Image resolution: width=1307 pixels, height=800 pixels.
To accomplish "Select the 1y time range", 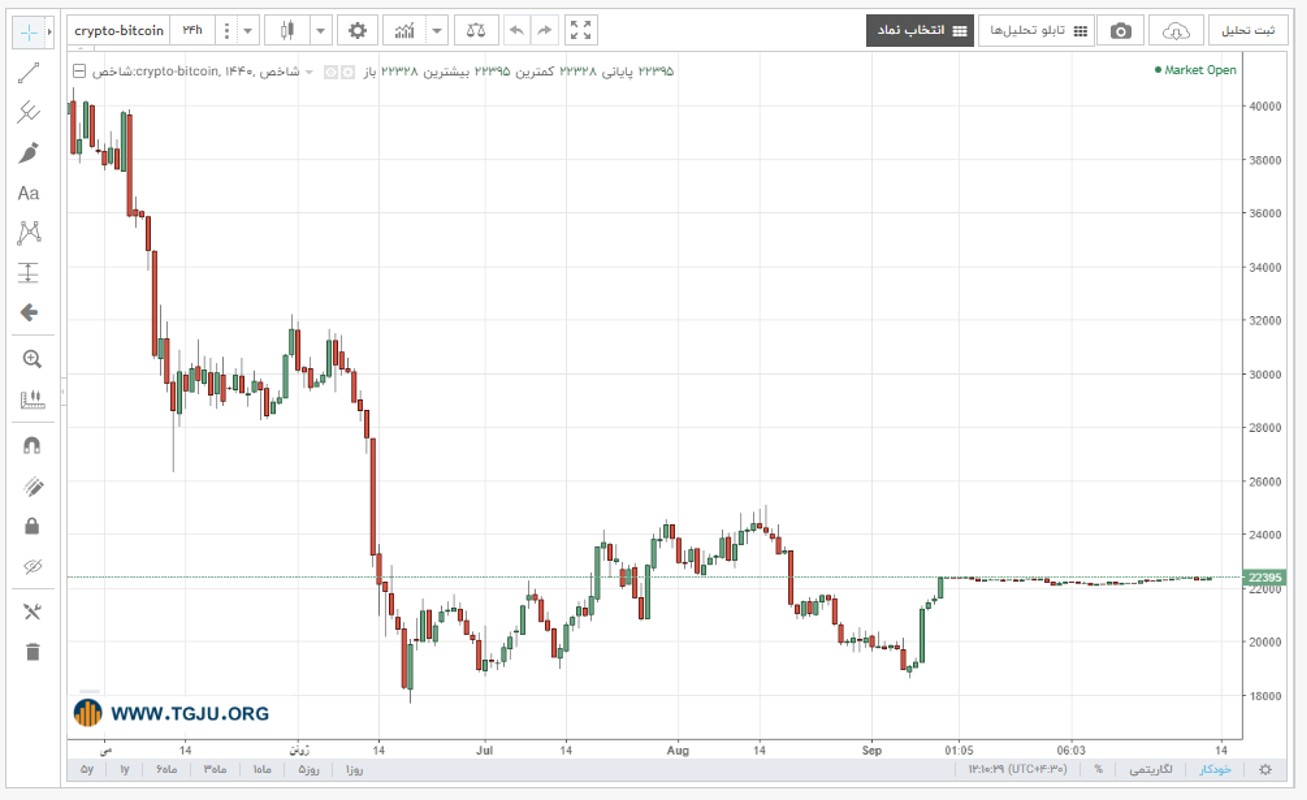I will tap(125, 769).
